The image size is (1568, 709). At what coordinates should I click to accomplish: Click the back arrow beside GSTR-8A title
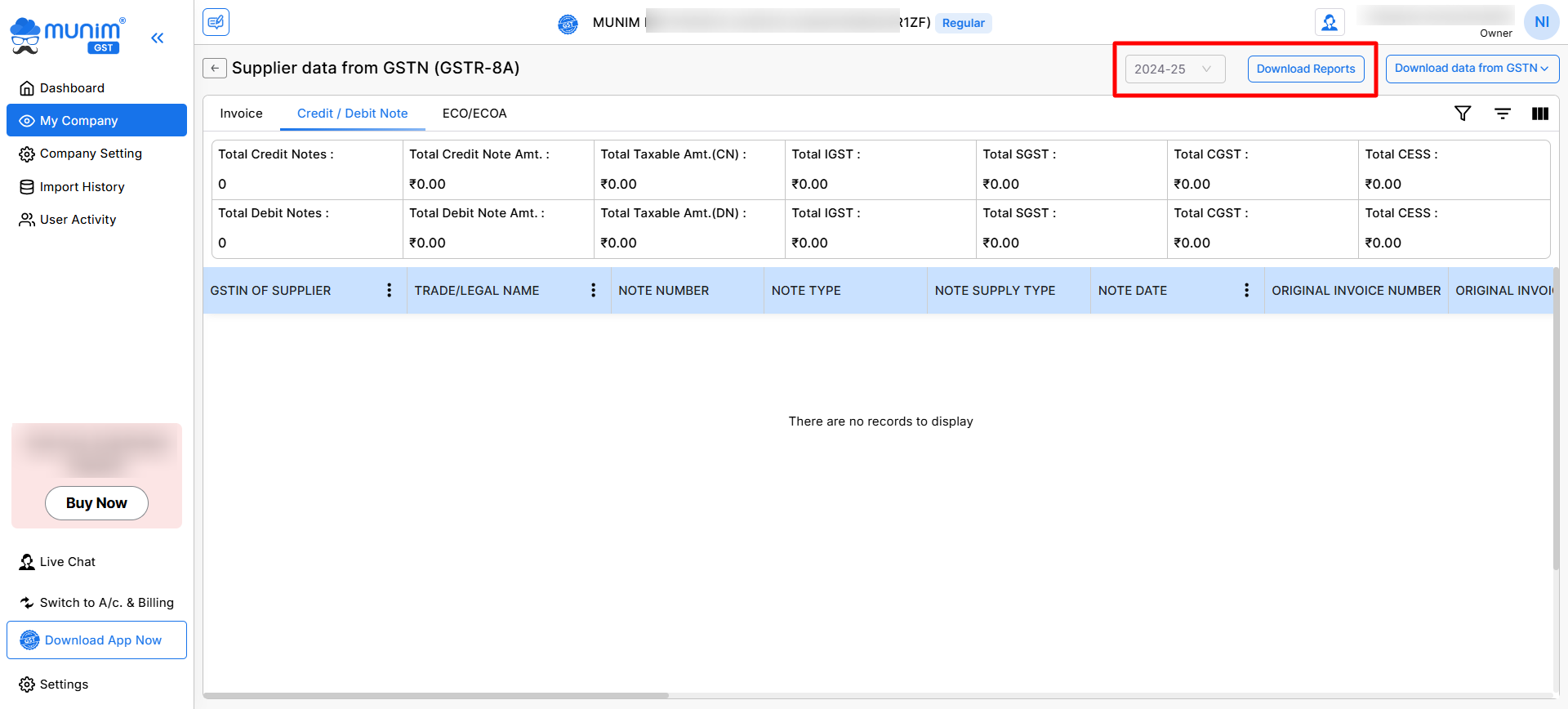click(214, 69)
